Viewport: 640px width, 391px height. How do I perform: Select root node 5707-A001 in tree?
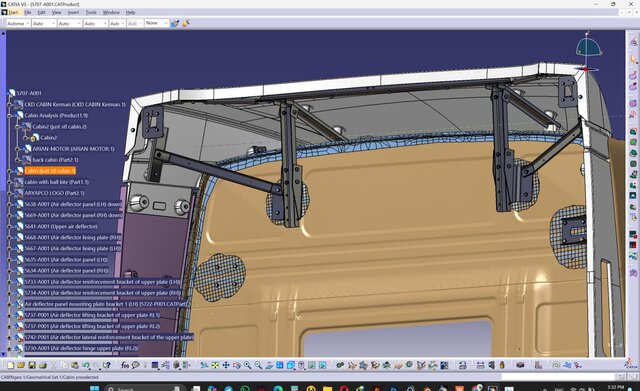[x=29, y=93]
